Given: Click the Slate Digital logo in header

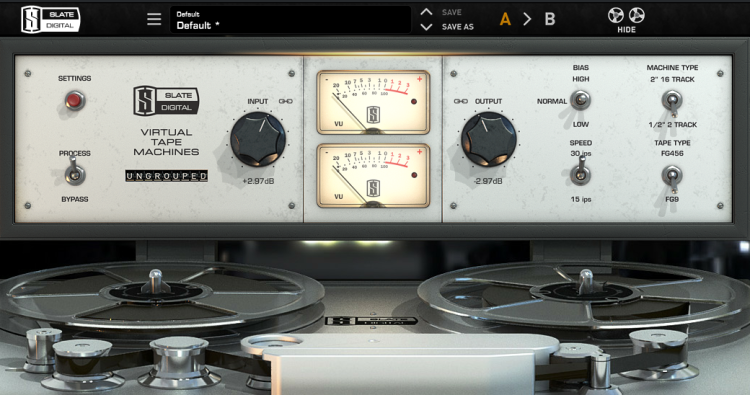Looking at the screenshot, I should [51, 20].
